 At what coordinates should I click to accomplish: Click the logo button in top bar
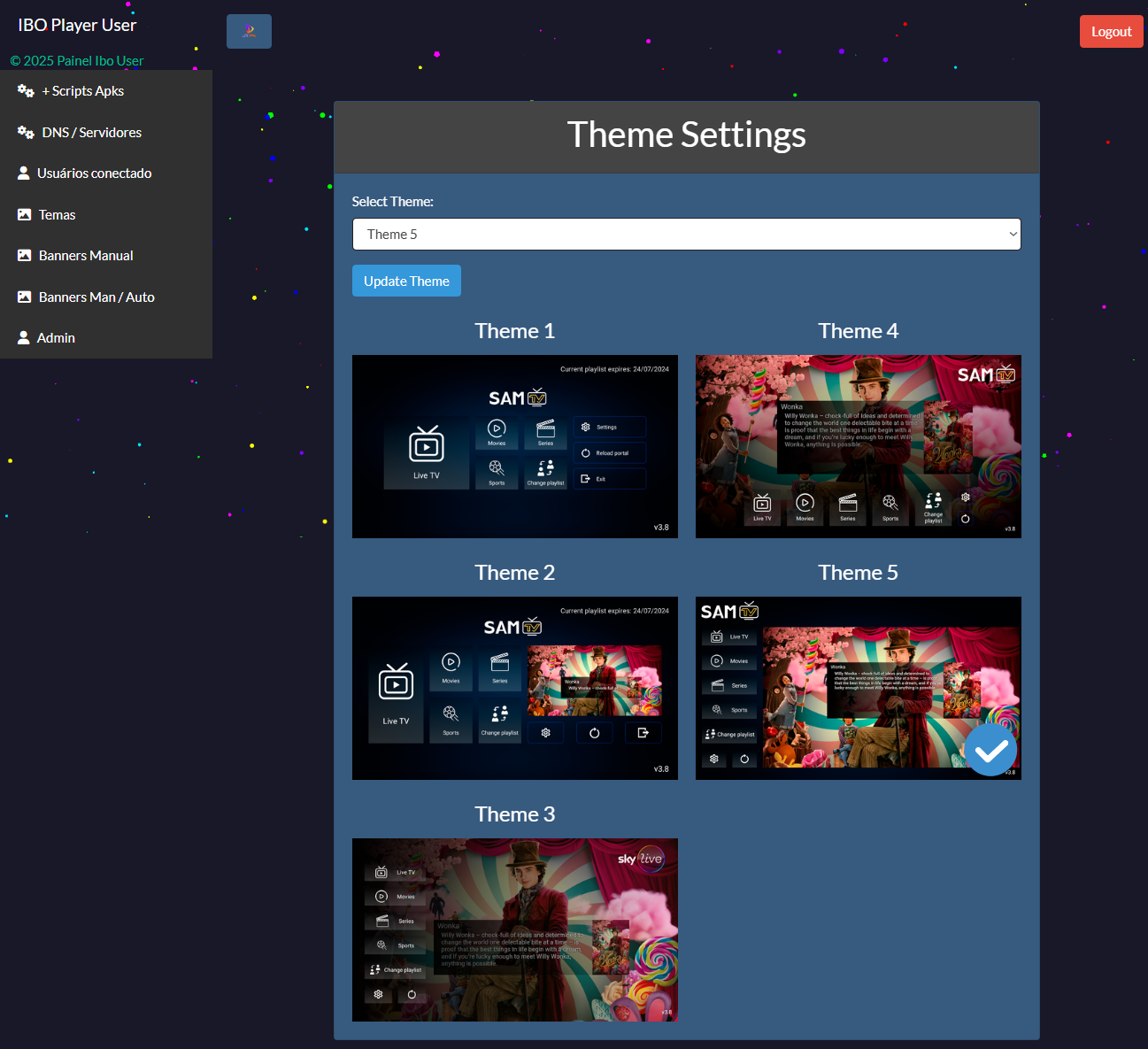249,32
